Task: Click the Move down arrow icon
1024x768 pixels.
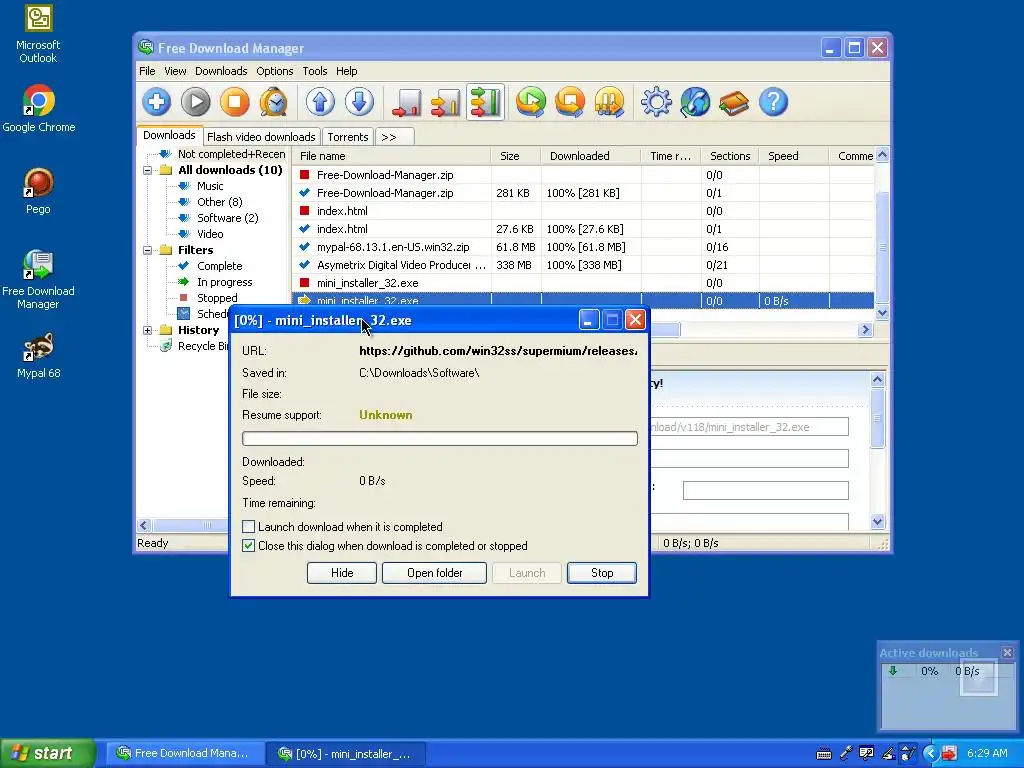Action: pos(359,103)
